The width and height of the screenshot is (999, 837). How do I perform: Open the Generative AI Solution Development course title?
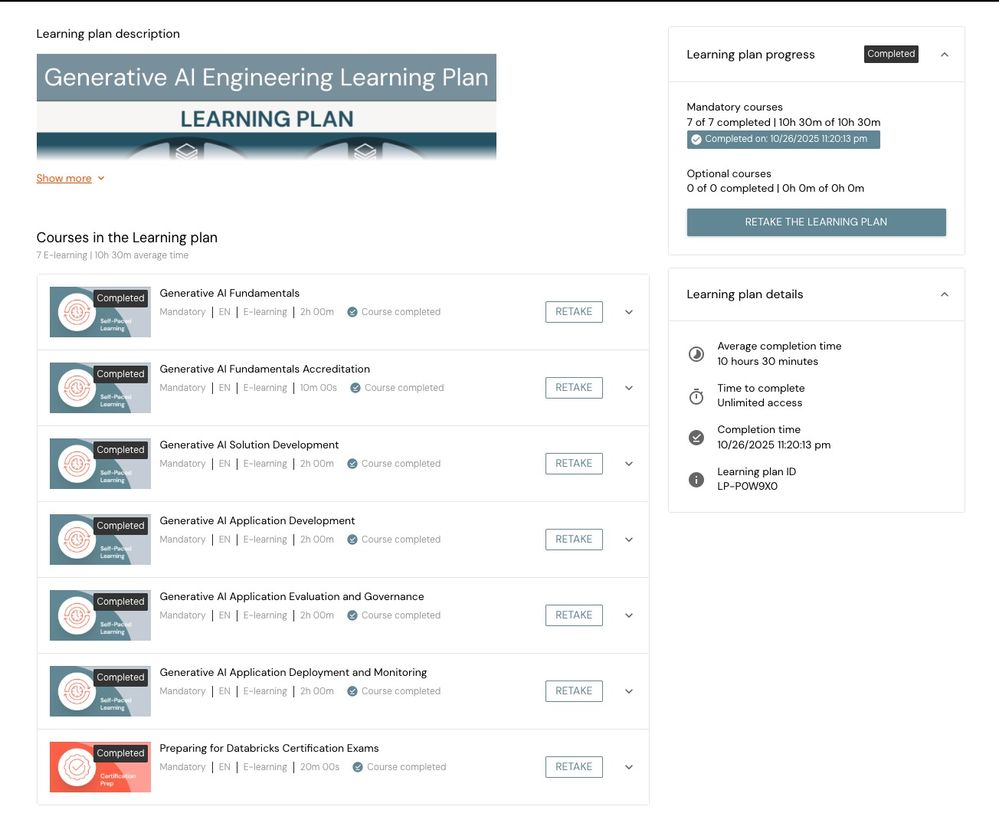click(249, 445)
